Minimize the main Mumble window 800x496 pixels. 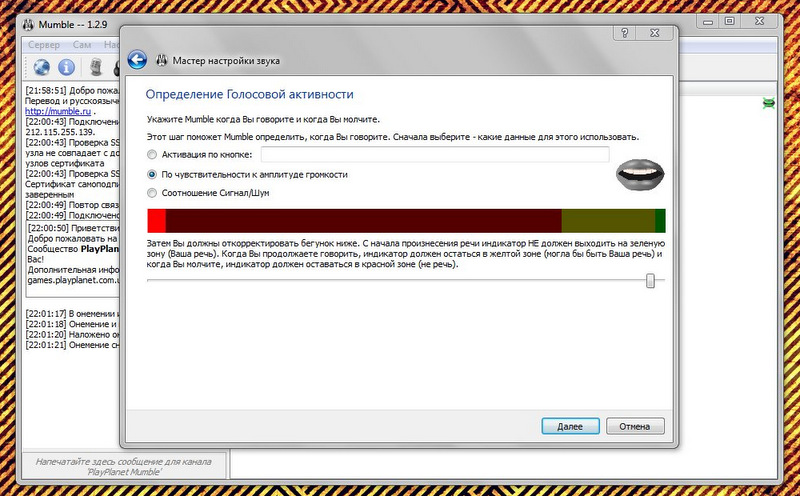pos(708,21)
